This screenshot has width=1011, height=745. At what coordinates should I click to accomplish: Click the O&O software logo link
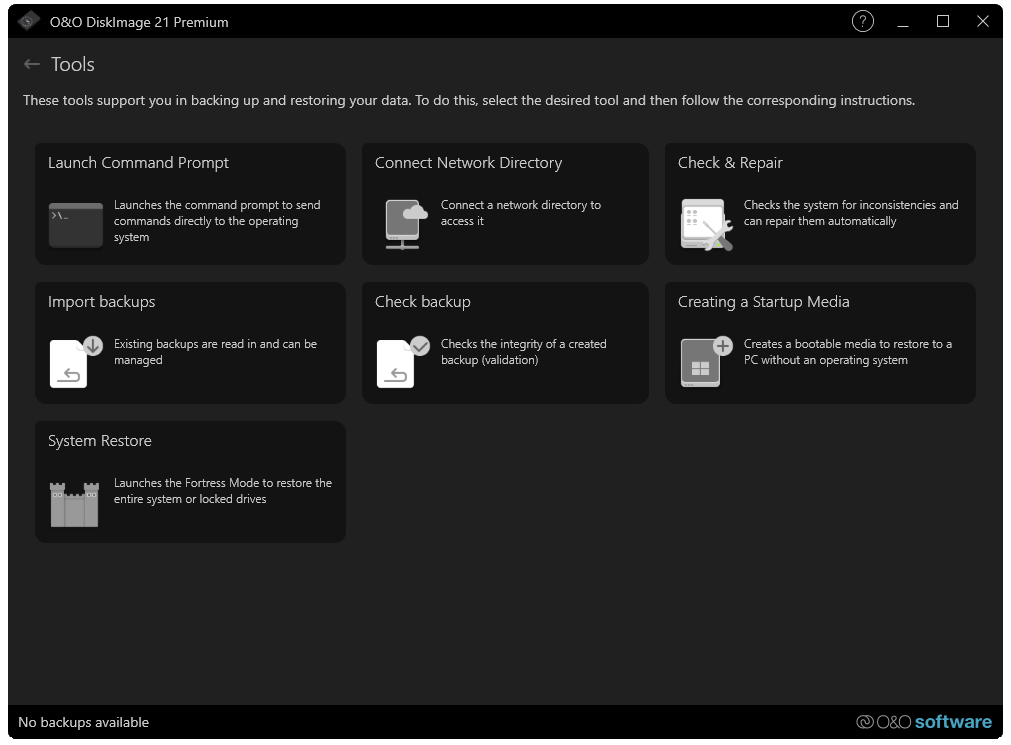(924, 722)
